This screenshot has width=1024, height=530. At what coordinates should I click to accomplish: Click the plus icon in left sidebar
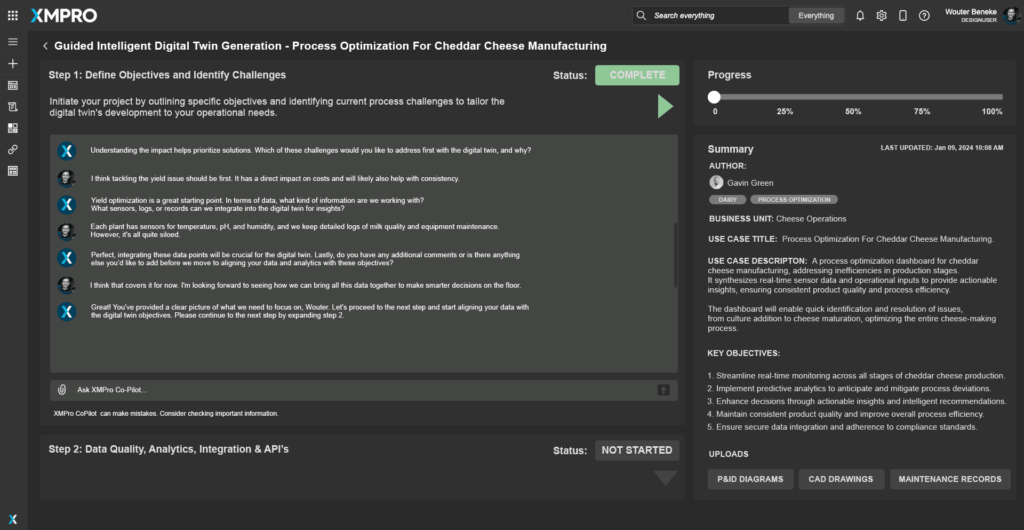pos(13,63)
